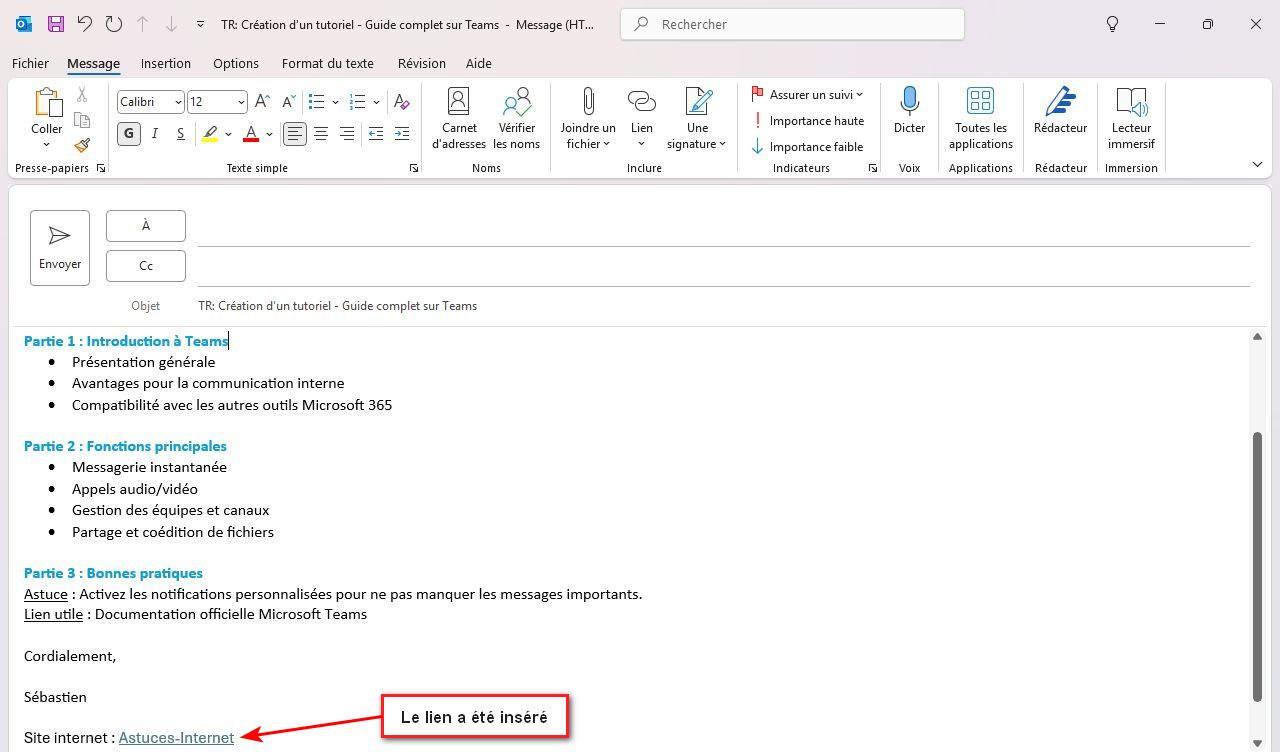Click the Objet subject field

coord(724,306)
